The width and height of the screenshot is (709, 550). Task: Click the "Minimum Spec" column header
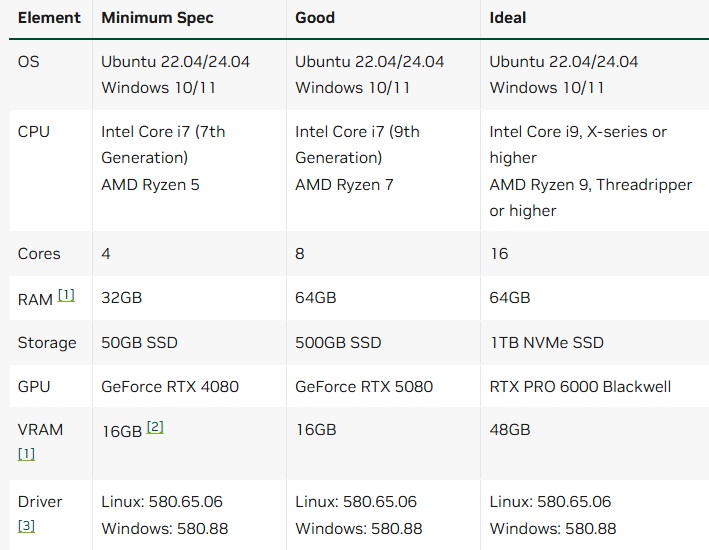tap(157, 18)
